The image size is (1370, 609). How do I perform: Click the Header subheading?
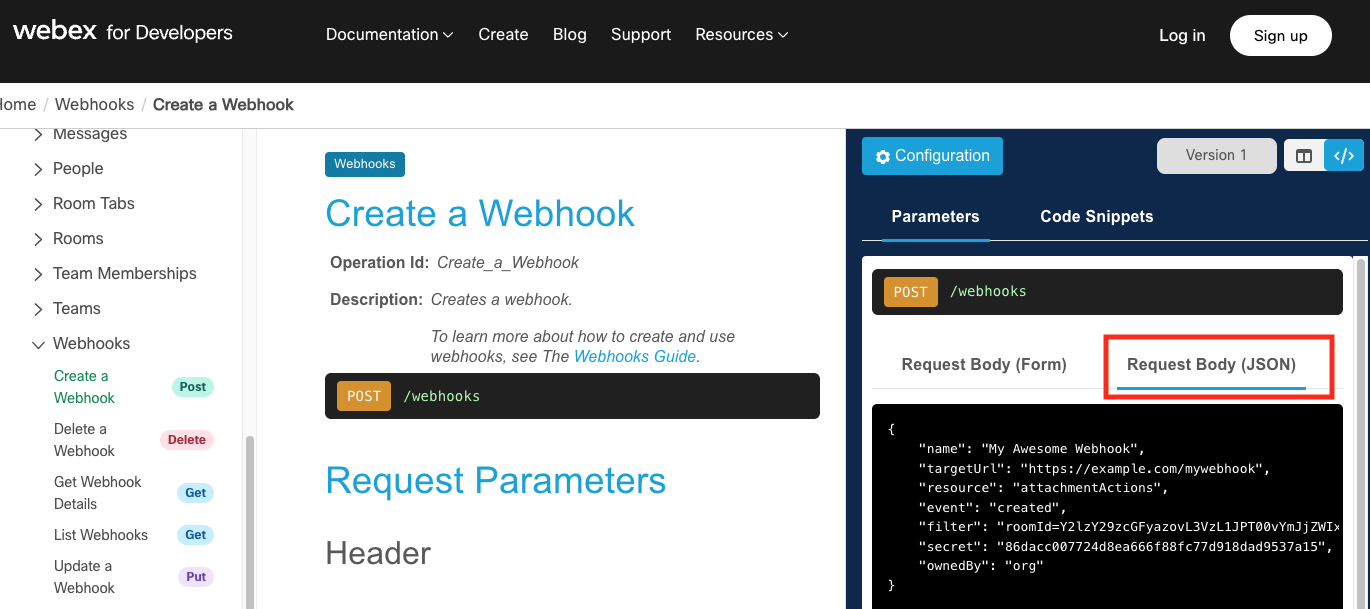378,554
